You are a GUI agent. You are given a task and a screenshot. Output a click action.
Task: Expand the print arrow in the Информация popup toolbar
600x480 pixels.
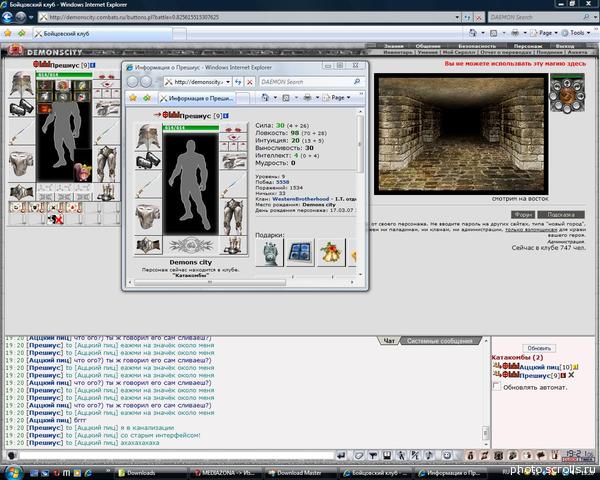click(x=317, y=98)
